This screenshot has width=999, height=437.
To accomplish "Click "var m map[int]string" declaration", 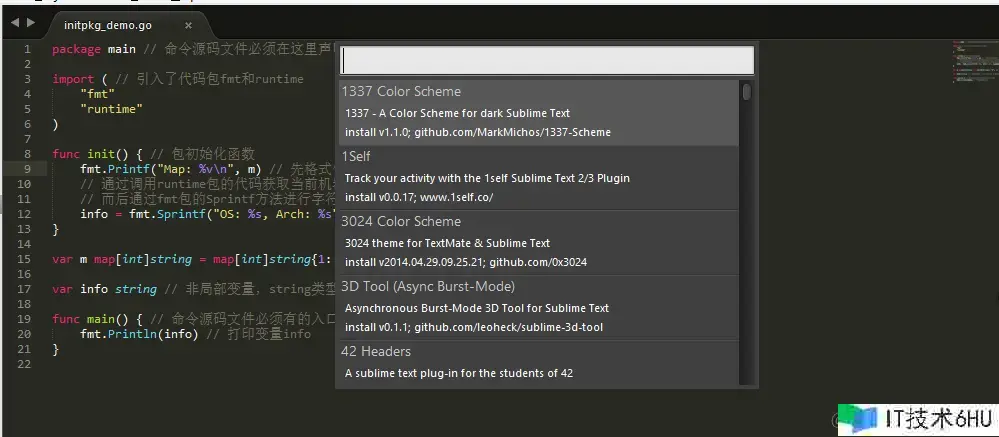I will (x=122, y=259).
